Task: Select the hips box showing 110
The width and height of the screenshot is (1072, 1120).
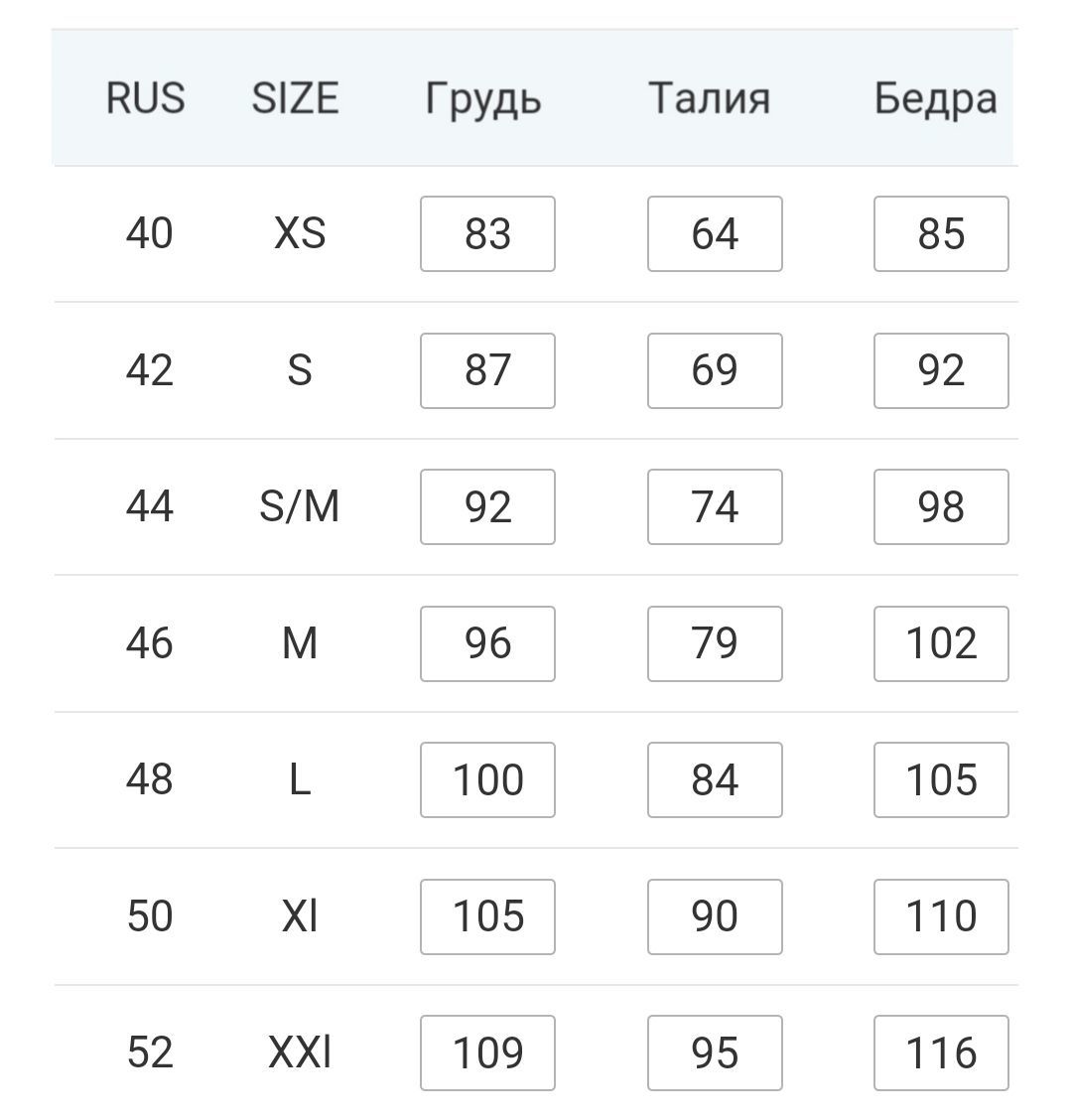Action: pos(941,916)
